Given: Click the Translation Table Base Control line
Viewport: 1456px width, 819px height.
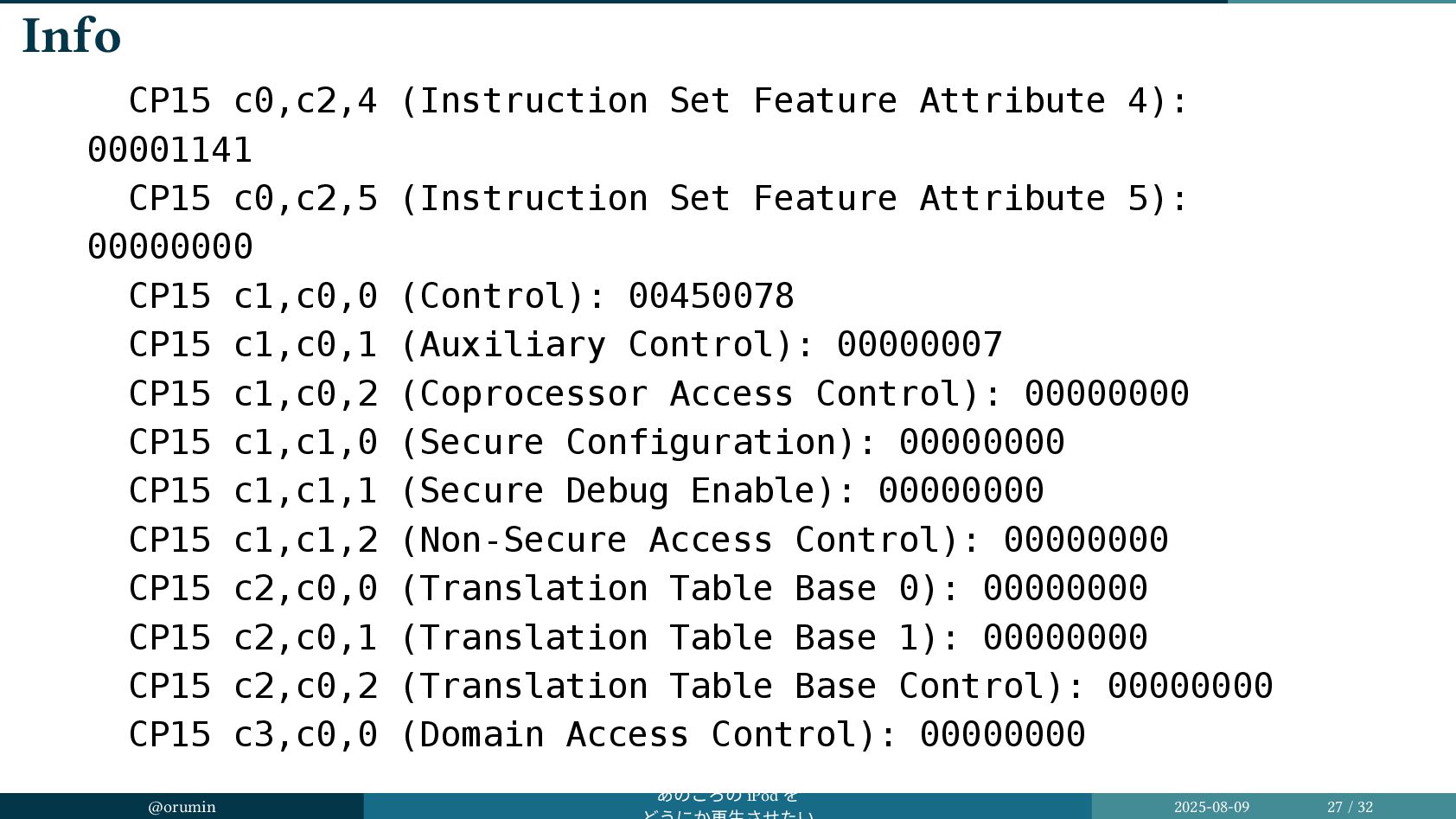Looking at the screenshot, I should (700, 687).
